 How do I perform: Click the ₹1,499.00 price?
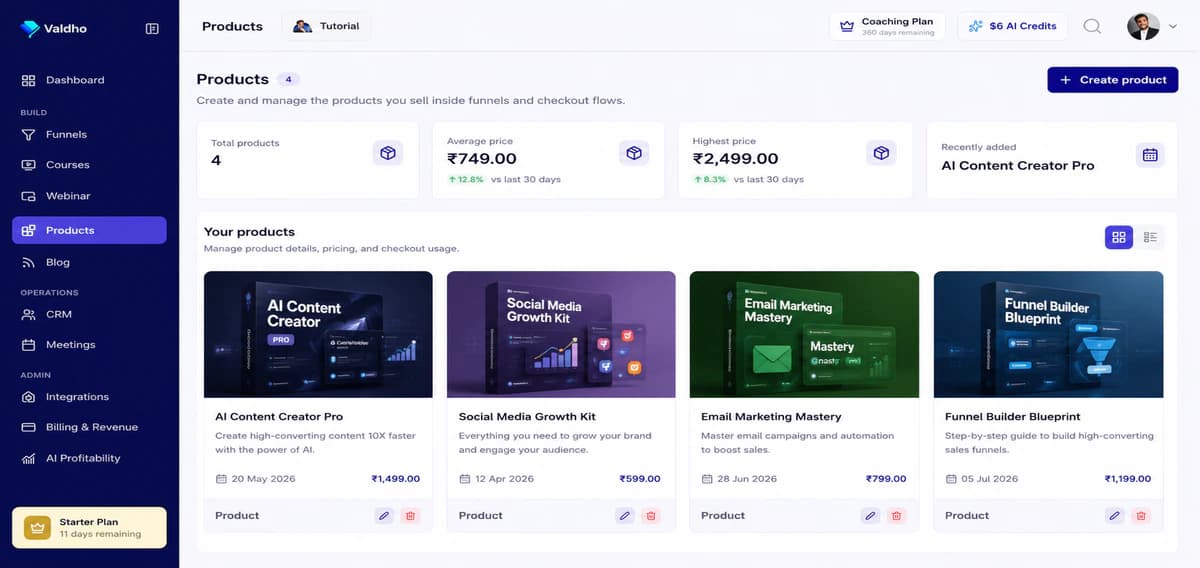point(396,479)
